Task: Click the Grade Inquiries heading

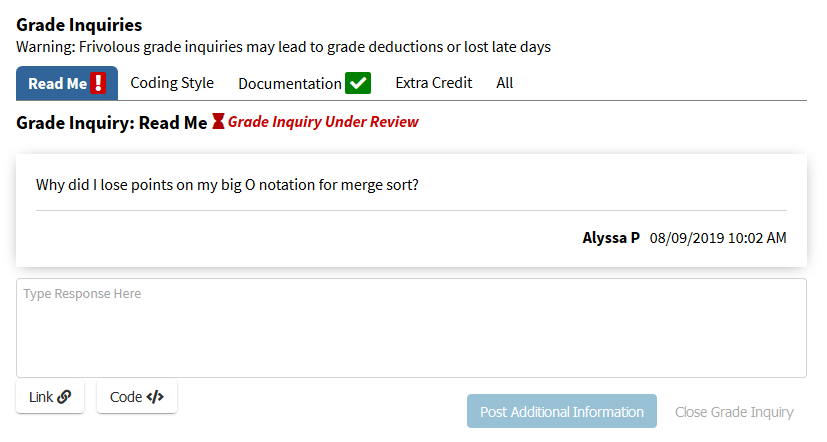Action: pos(79,25)
